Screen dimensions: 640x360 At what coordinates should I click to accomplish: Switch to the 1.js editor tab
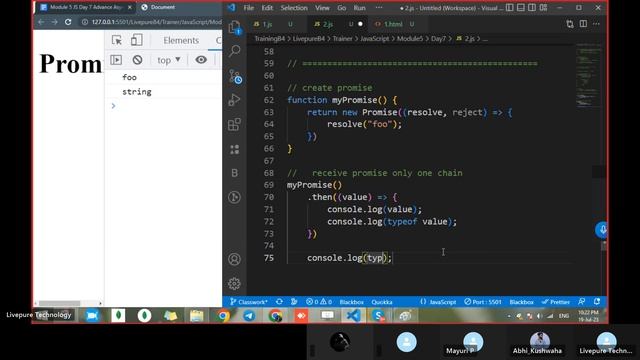point(267,24)
